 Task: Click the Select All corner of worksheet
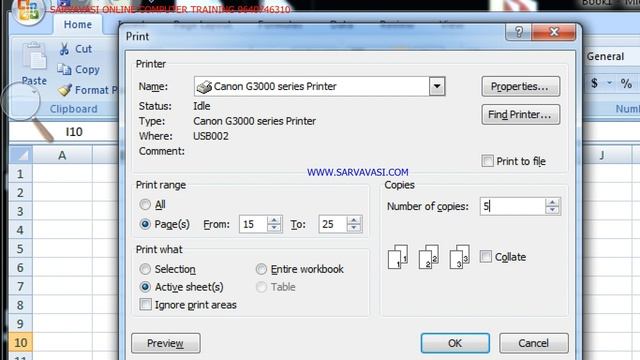(20, 155)
